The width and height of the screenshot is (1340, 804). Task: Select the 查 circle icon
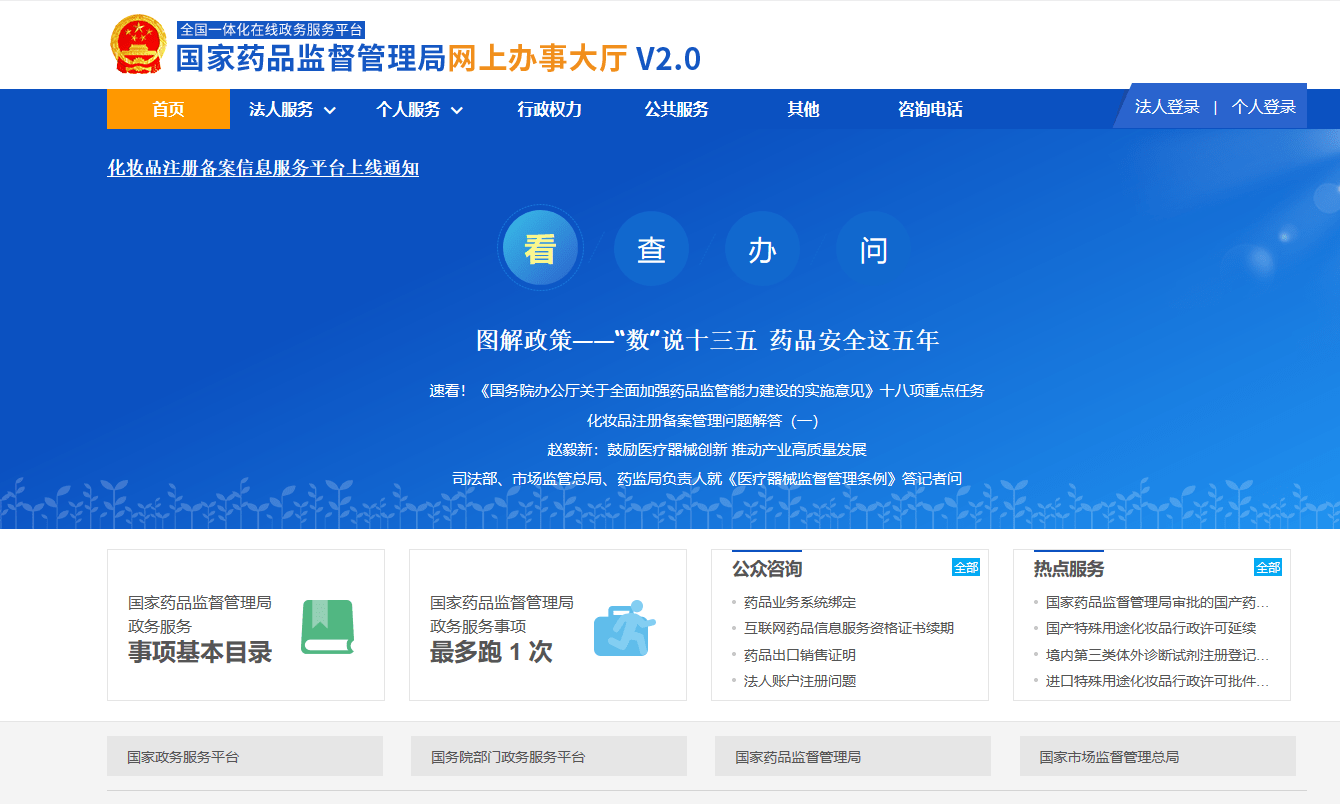(x=651, y=249)
